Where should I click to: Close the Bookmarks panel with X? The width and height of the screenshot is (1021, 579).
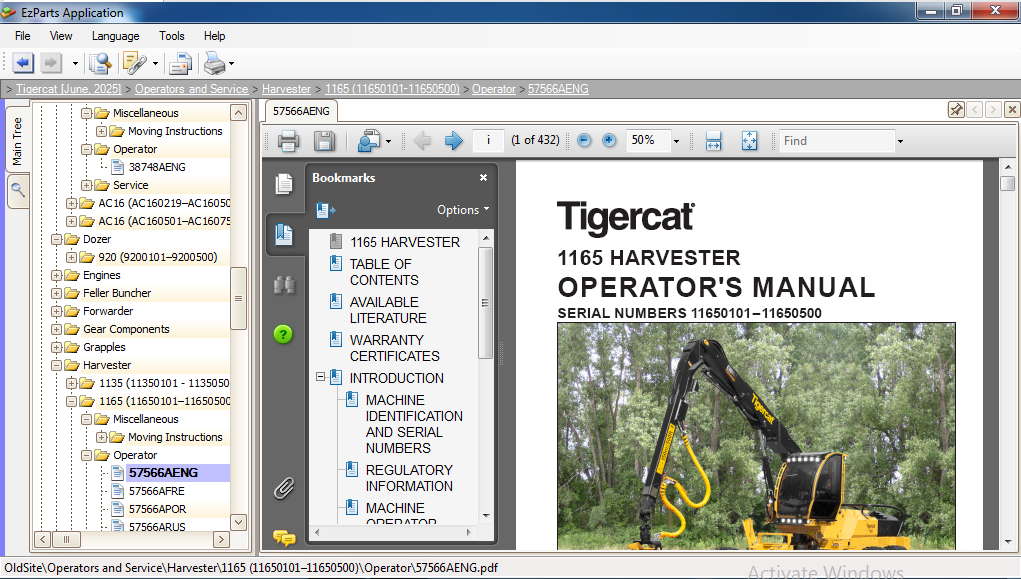click(483, 177)
